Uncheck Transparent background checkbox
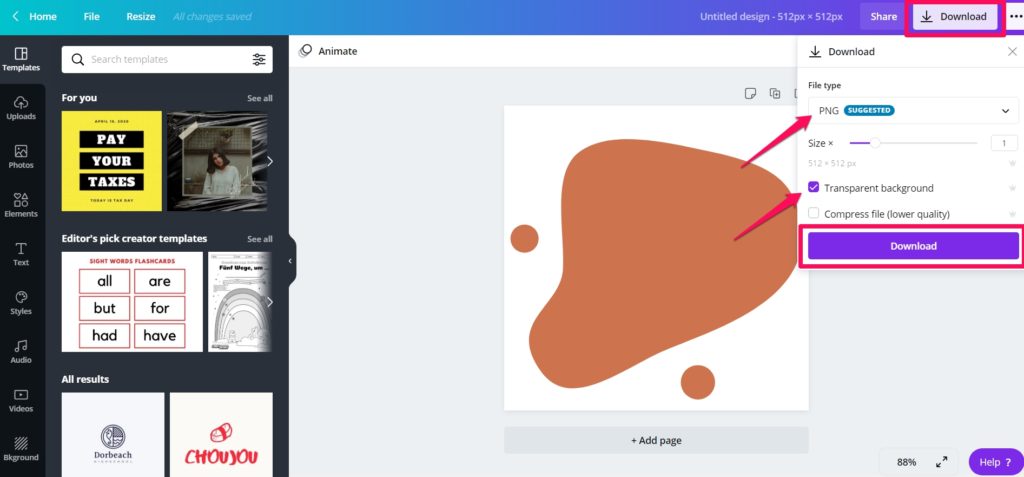The width and height of the screenshot is (1024, 477). [x=813, y=188]
